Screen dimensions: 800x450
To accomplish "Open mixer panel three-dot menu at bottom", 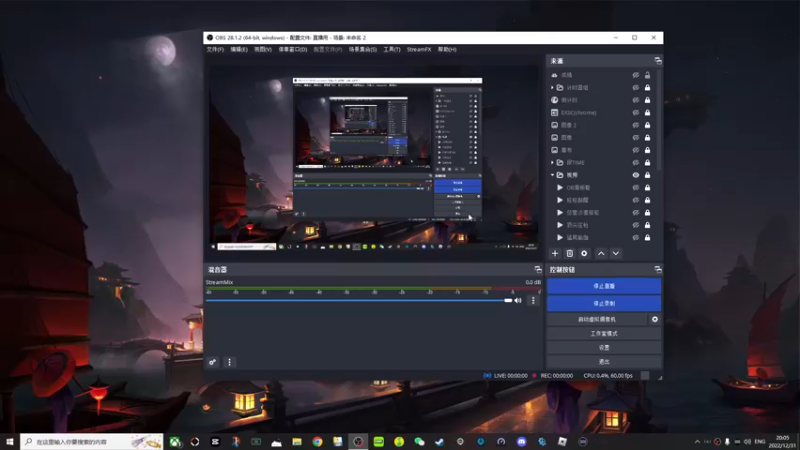I will 229,362.
